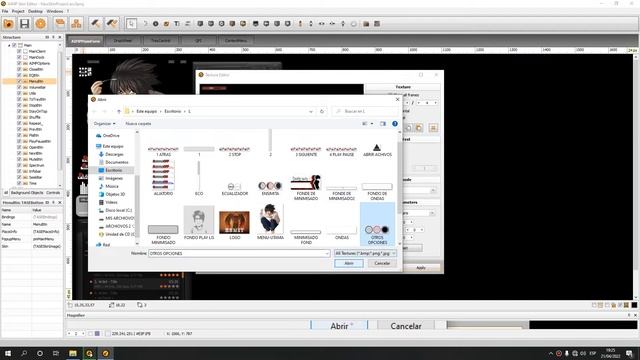
Task: Toggle the Spectrum checkbox in Structure
Action: [x=19, y=165]
